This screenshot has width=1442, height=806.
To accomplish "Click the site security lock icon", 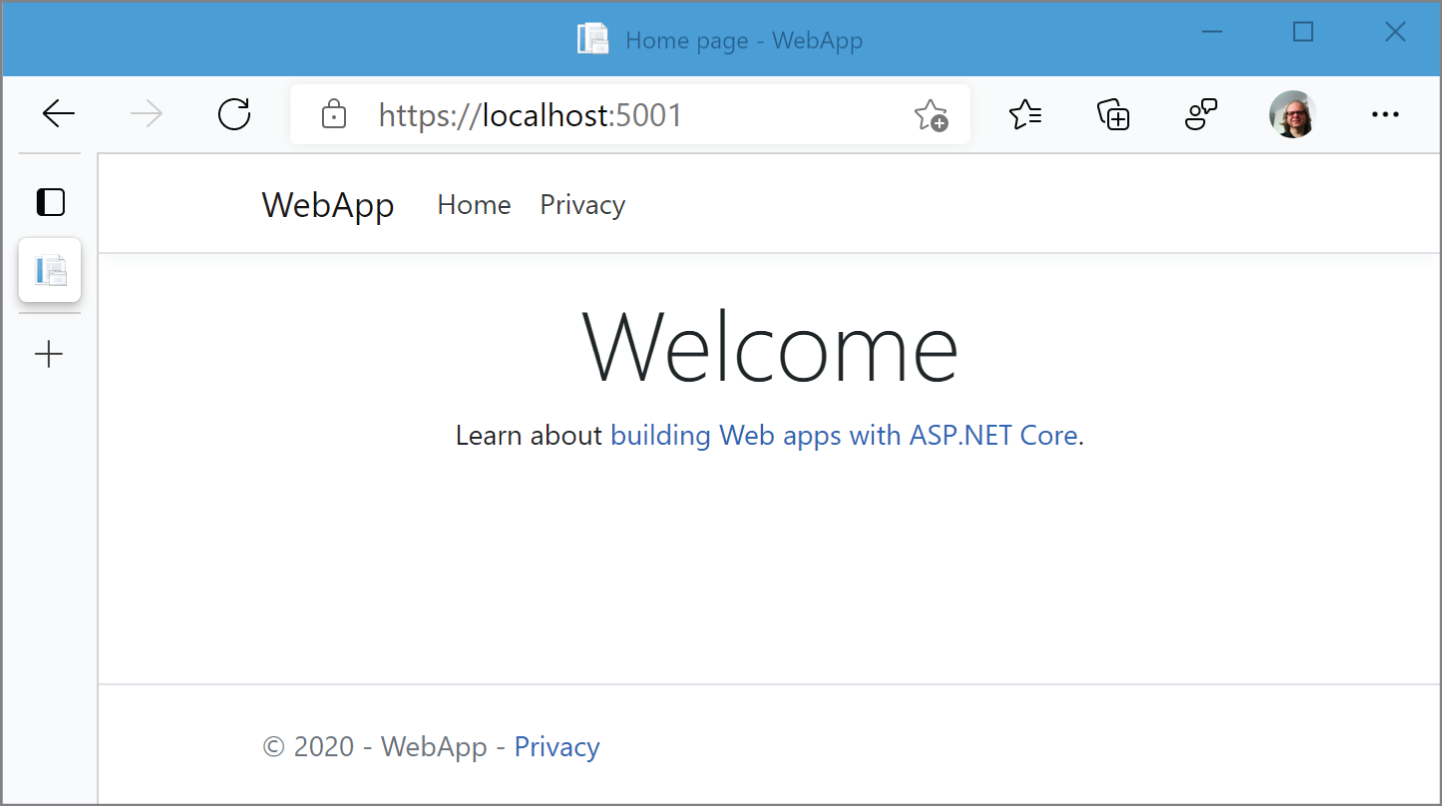I will (333, 114).
